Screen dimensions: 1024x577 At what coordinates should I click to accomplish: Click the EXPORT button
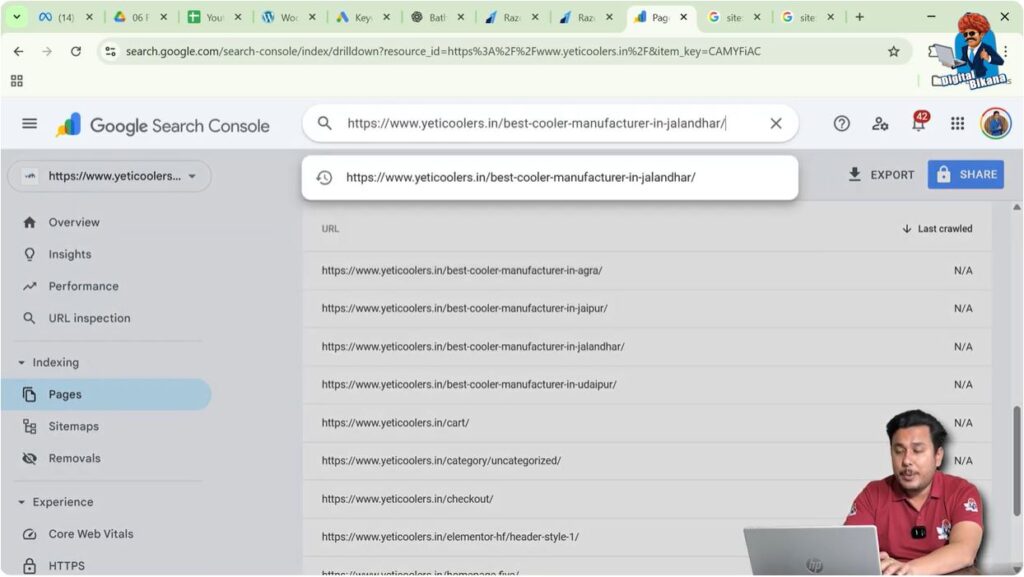click(881, 175)
